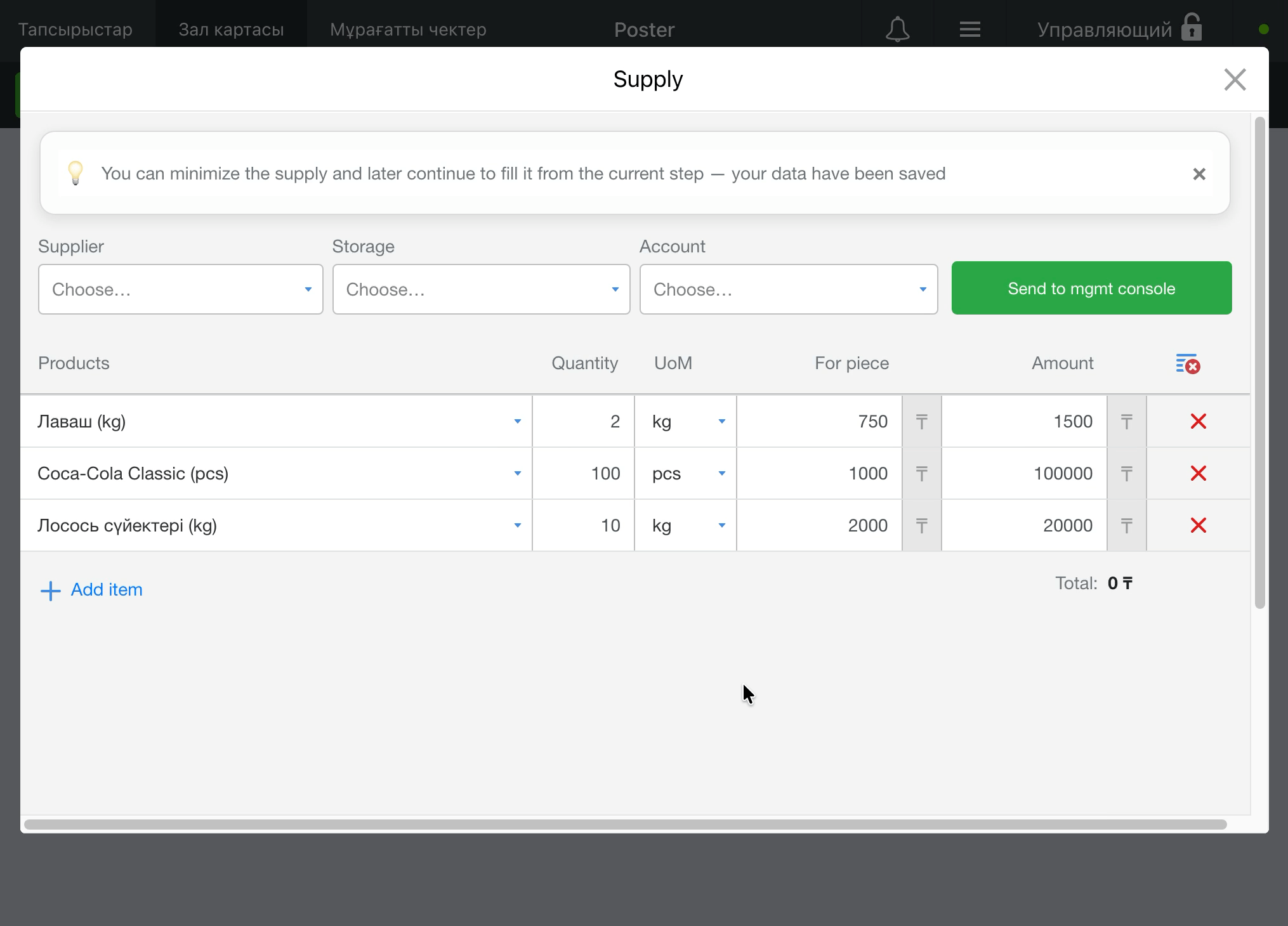
Task: Open the Storage dropdown
Action: [x=481, y=289]
